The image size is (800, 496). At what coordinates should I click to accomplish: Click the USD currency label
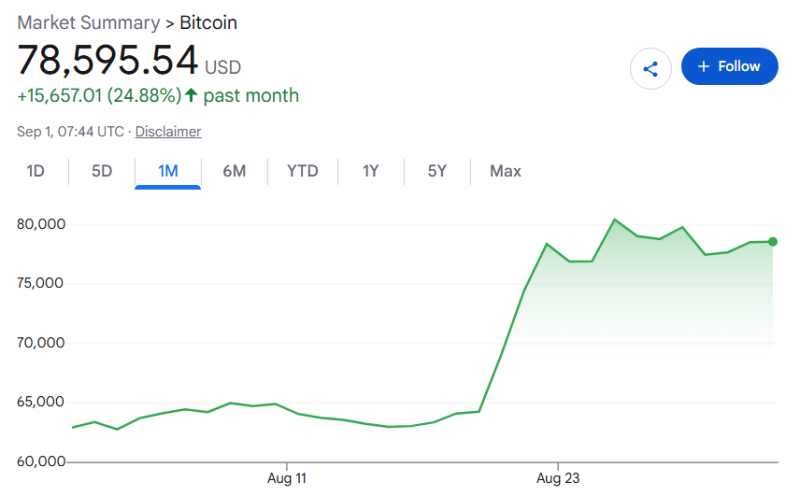223,67
